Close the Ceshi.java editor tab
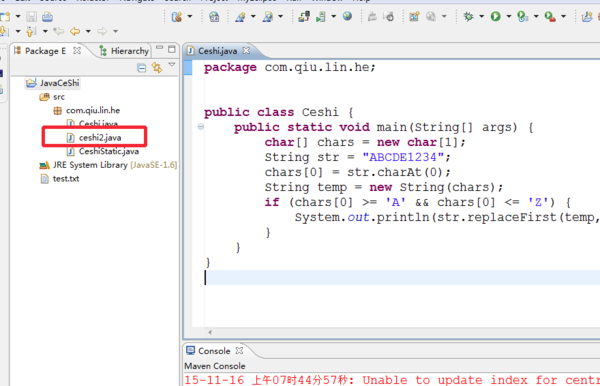600x386 pixels. [246, 50]
